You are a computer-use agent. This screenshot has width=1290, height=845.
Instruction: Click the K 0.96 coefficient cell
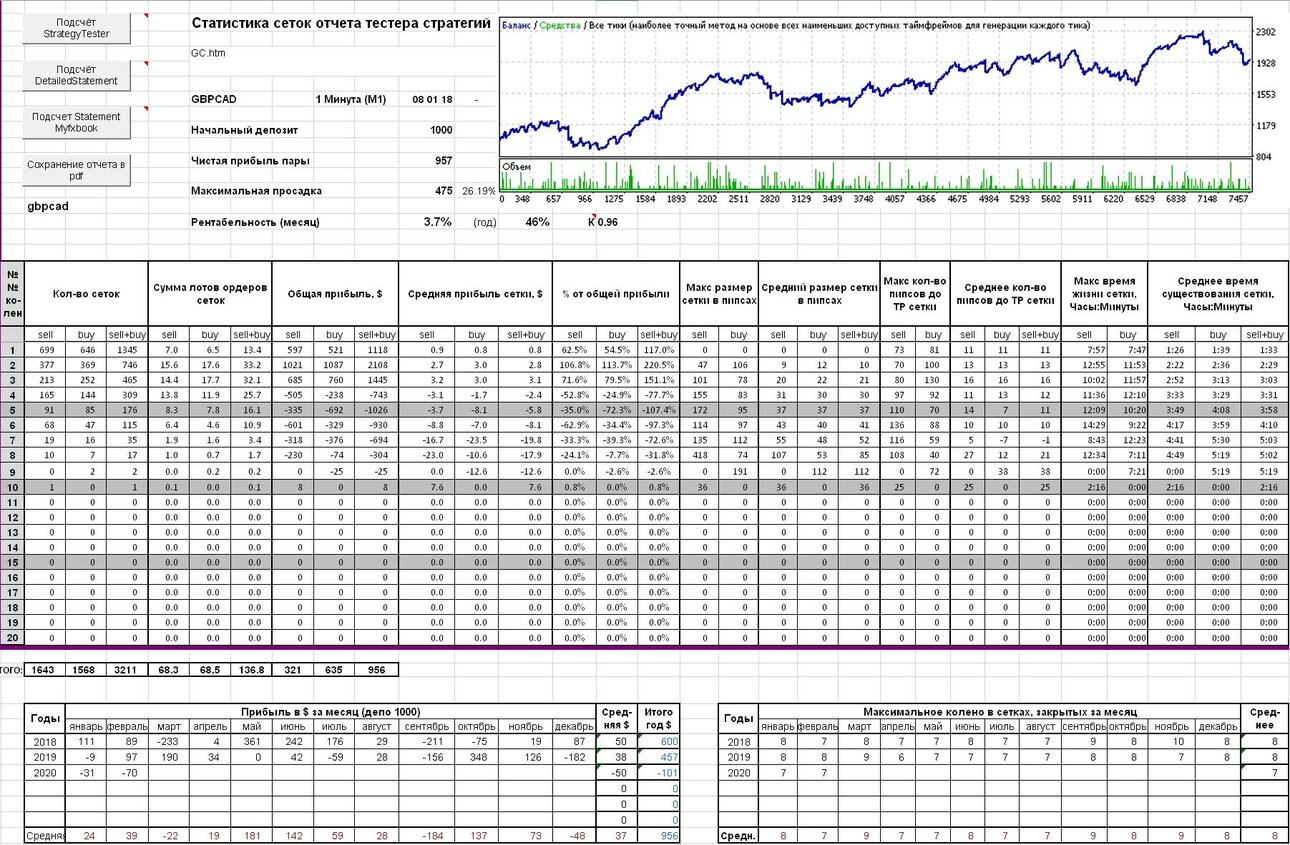click(x=603, y=221)
